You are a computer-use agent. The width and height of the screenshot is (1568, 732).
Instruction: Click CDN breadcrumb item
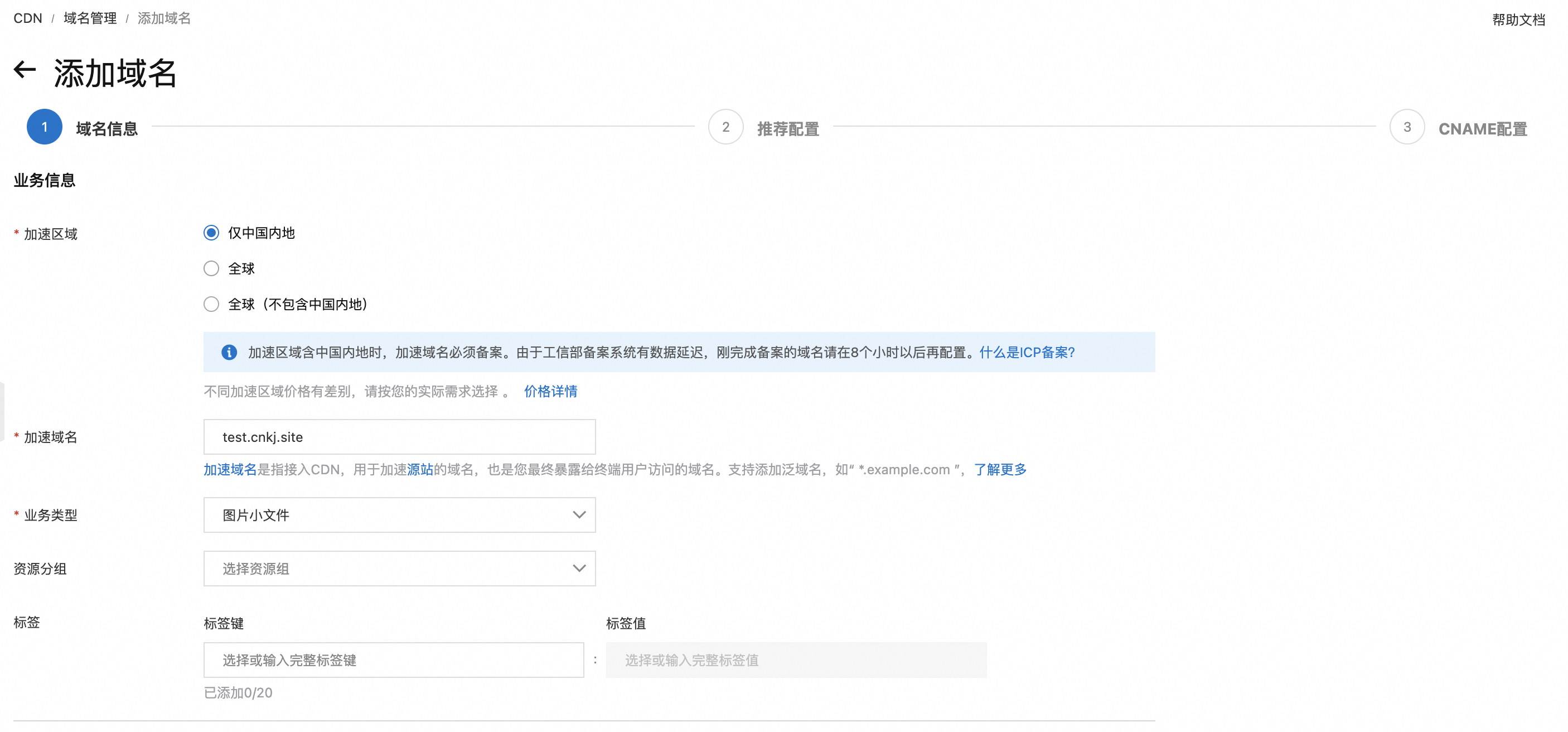[x=28, y=18]
